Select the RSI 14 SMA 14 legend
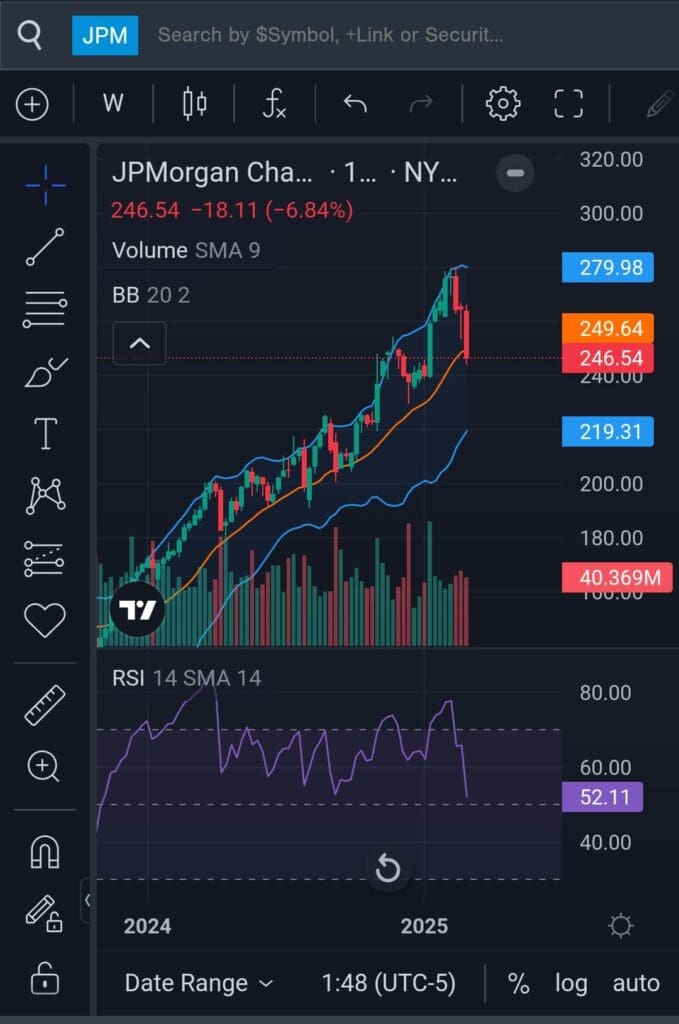The width and height of the screenshot is (679, 1024). 187,678
